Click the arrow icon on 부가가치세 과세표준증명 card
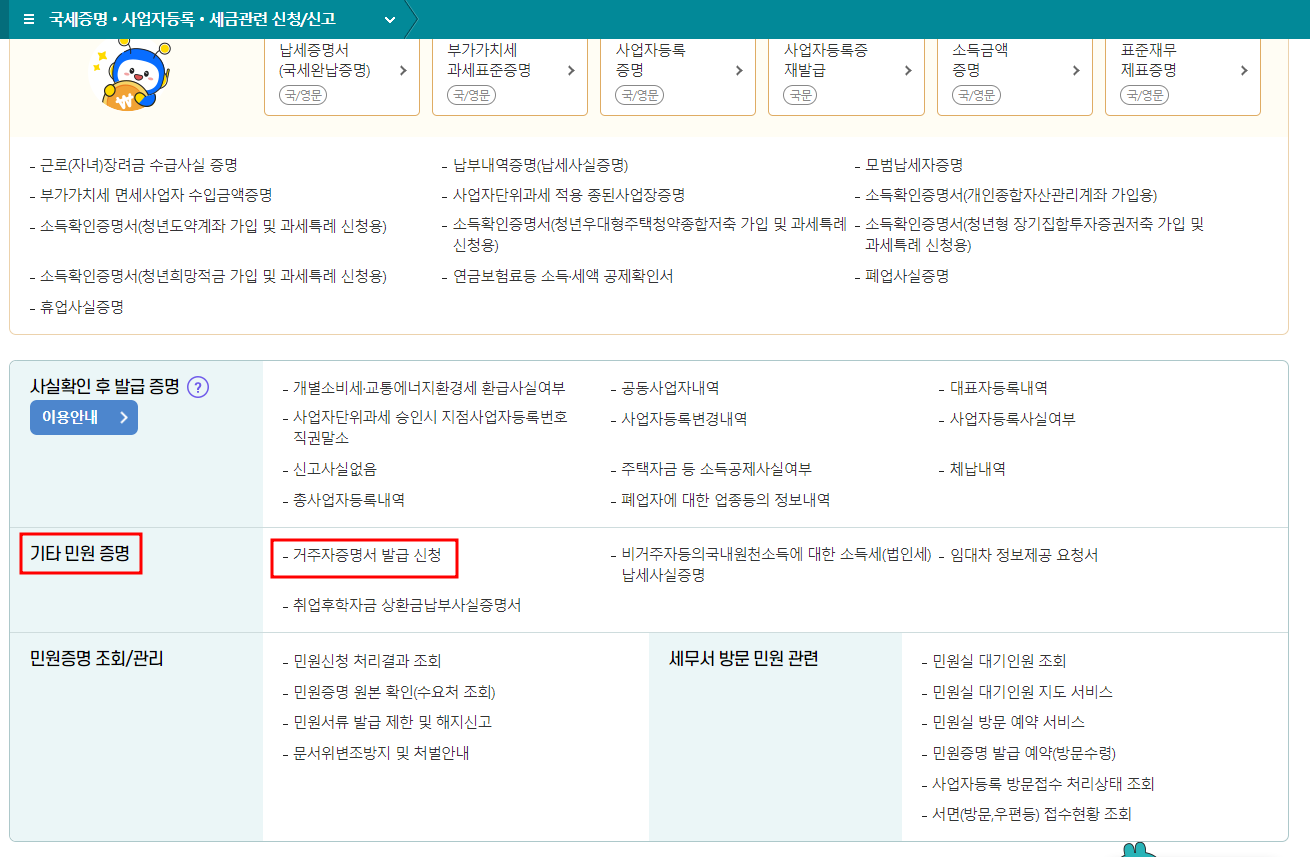The image size is (1310, 857). (x=572, y=70)
